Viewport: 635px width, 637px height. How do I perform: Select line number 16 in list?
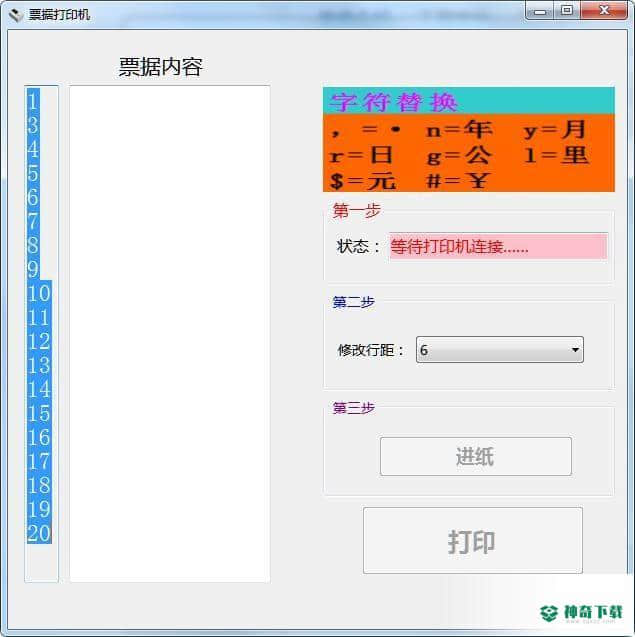pyautogui.click(x=39, y=436)
